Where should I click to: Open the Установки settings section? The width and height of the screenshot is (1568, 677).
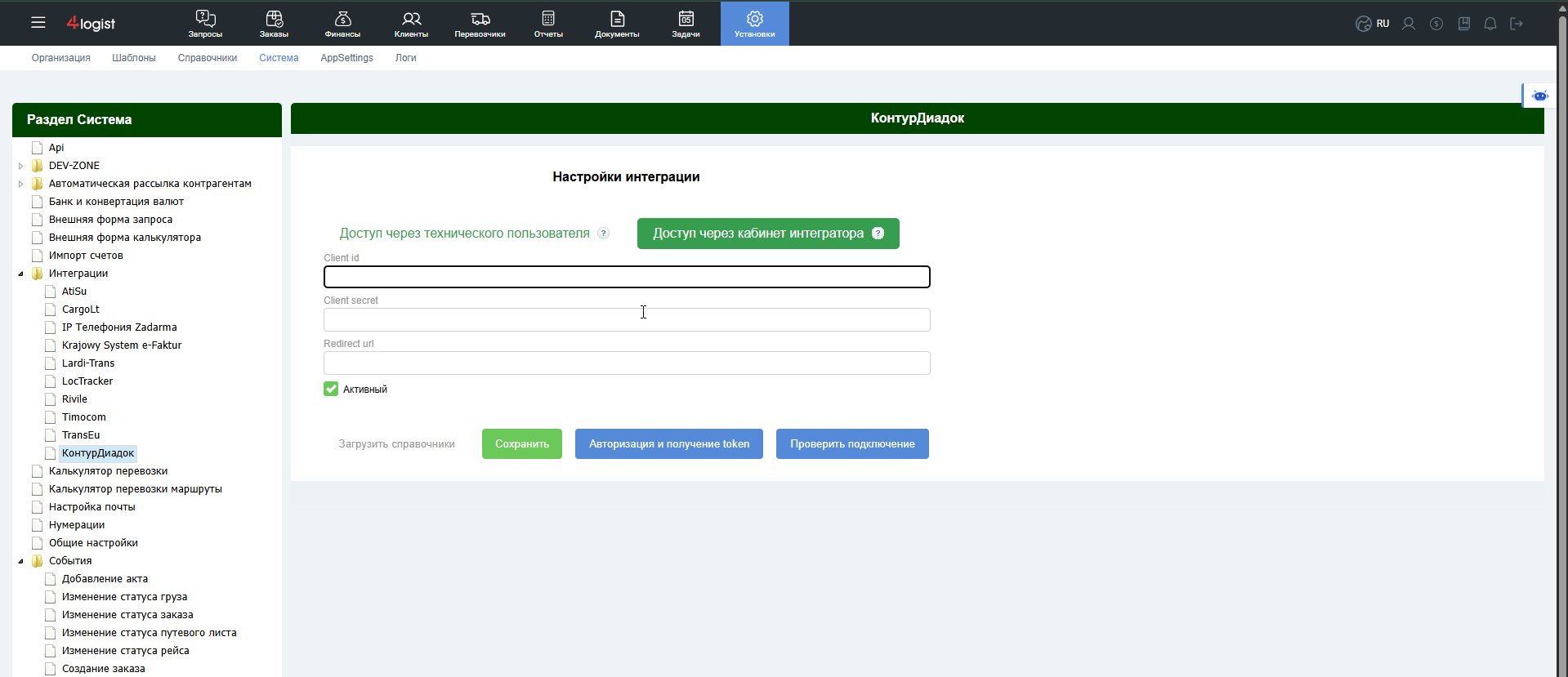point(754,24)
